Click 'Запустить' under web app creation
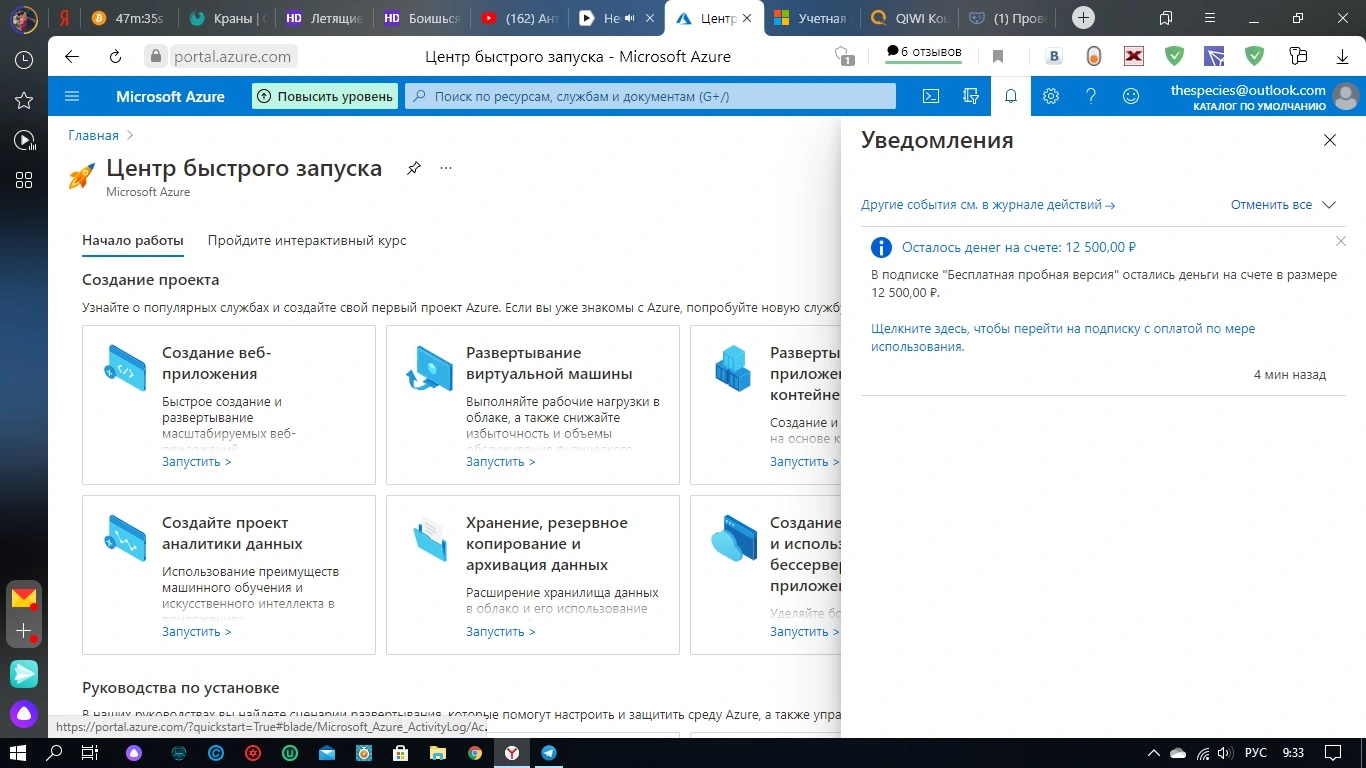The height and width of the screenshot is (768, 1366). click(x=197, y=462)
